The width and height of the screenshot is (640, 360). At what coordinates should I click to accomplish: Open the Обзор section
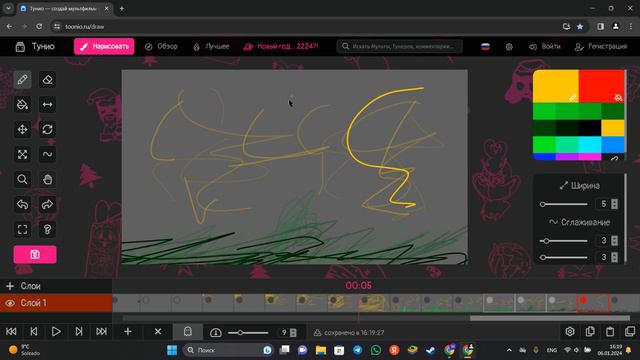click(161, 47)
